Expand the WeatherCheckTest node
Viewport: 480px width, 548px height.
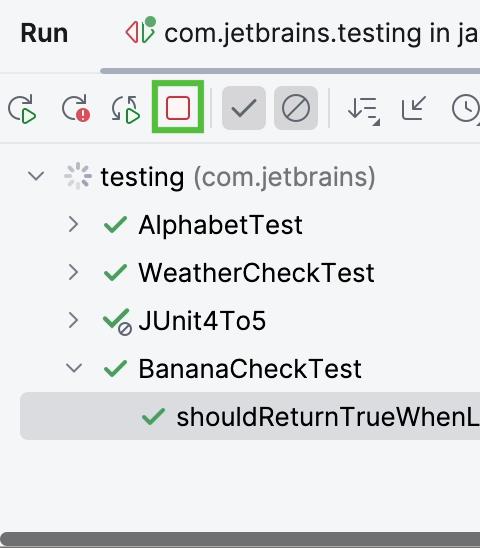click(x=73, y=272)
